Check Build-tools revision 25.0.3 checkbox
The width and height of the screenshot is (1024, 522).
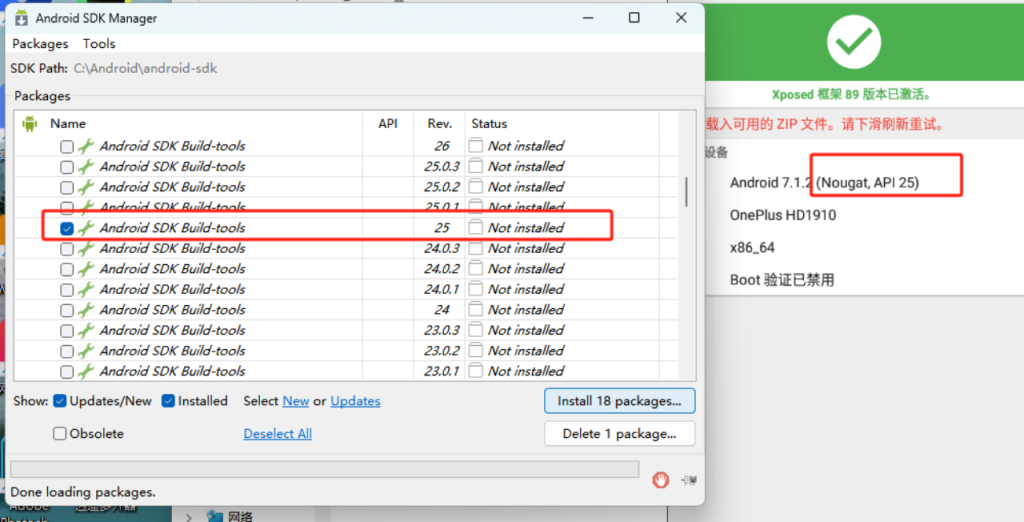(67, 167)
